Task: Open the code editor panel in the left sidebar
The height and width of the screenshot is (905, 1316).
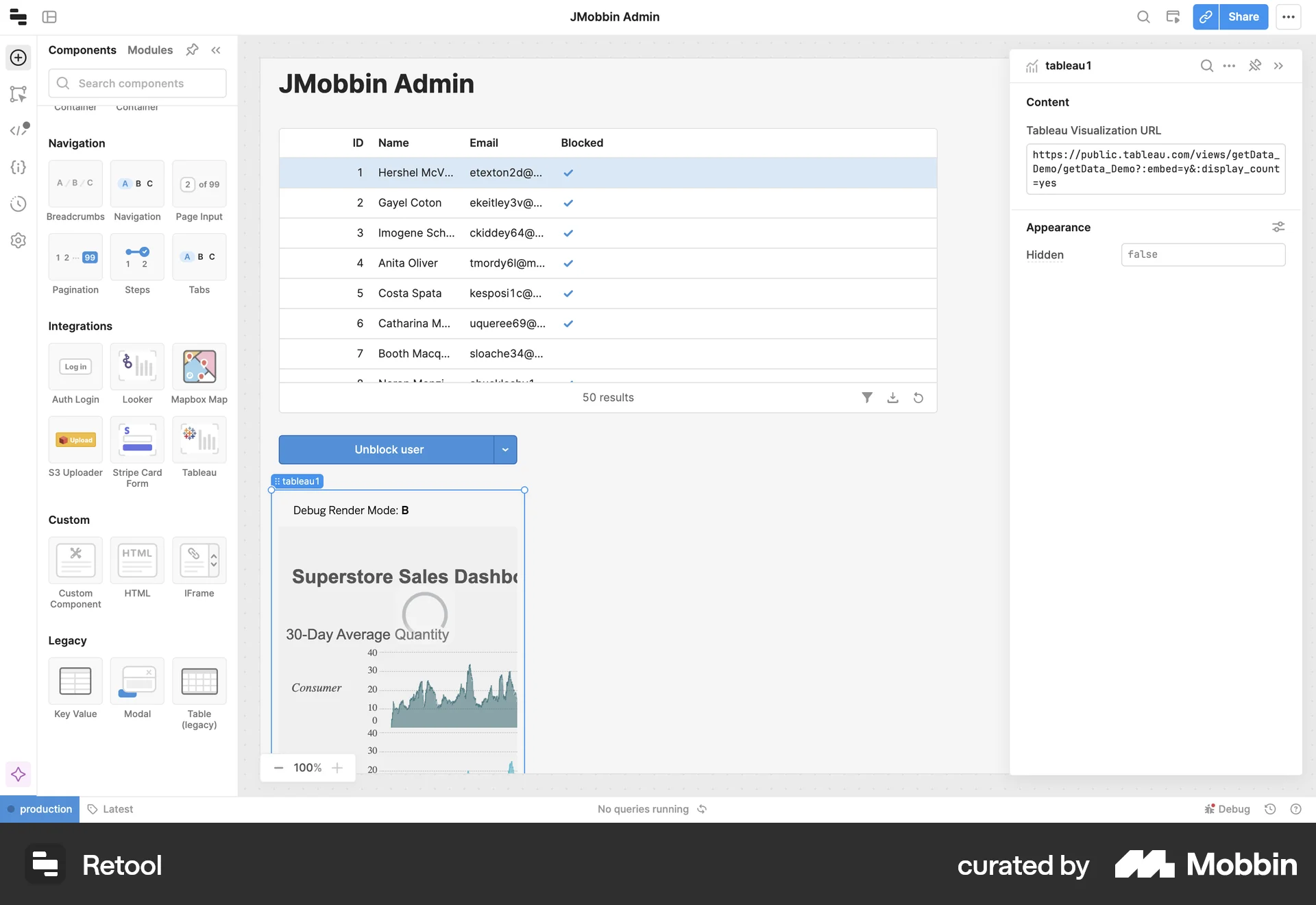Action: point(19,129)
